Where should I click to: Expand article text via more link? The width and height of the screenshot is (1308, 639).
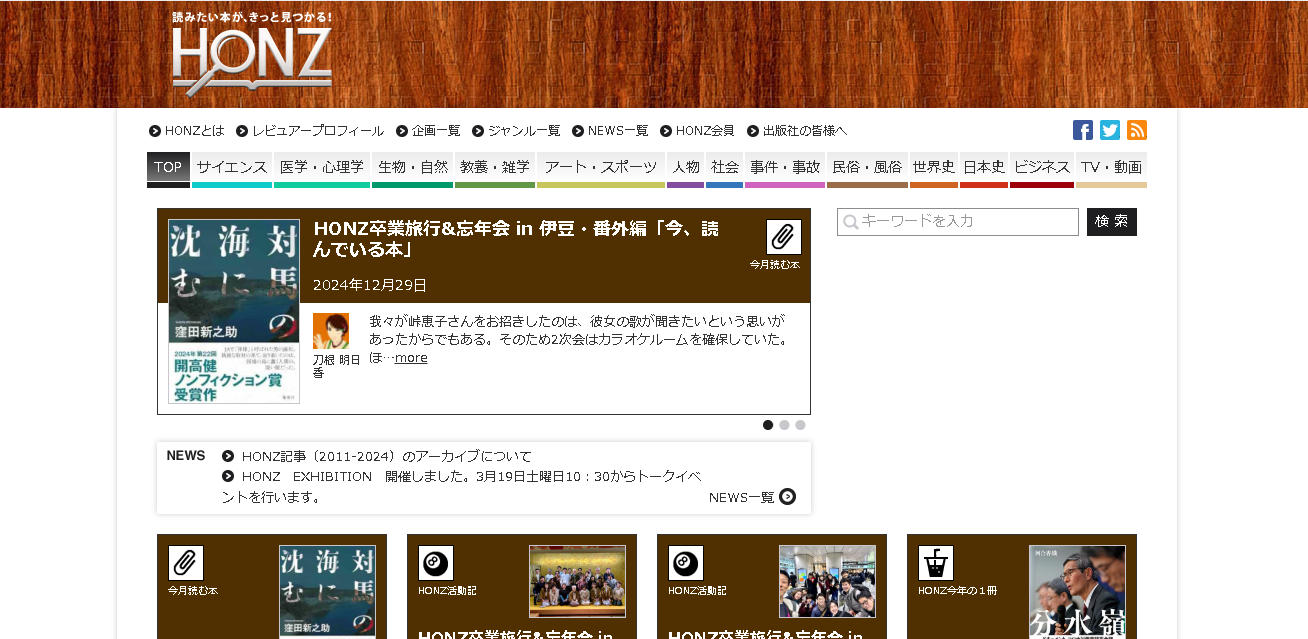click(411, 358)
